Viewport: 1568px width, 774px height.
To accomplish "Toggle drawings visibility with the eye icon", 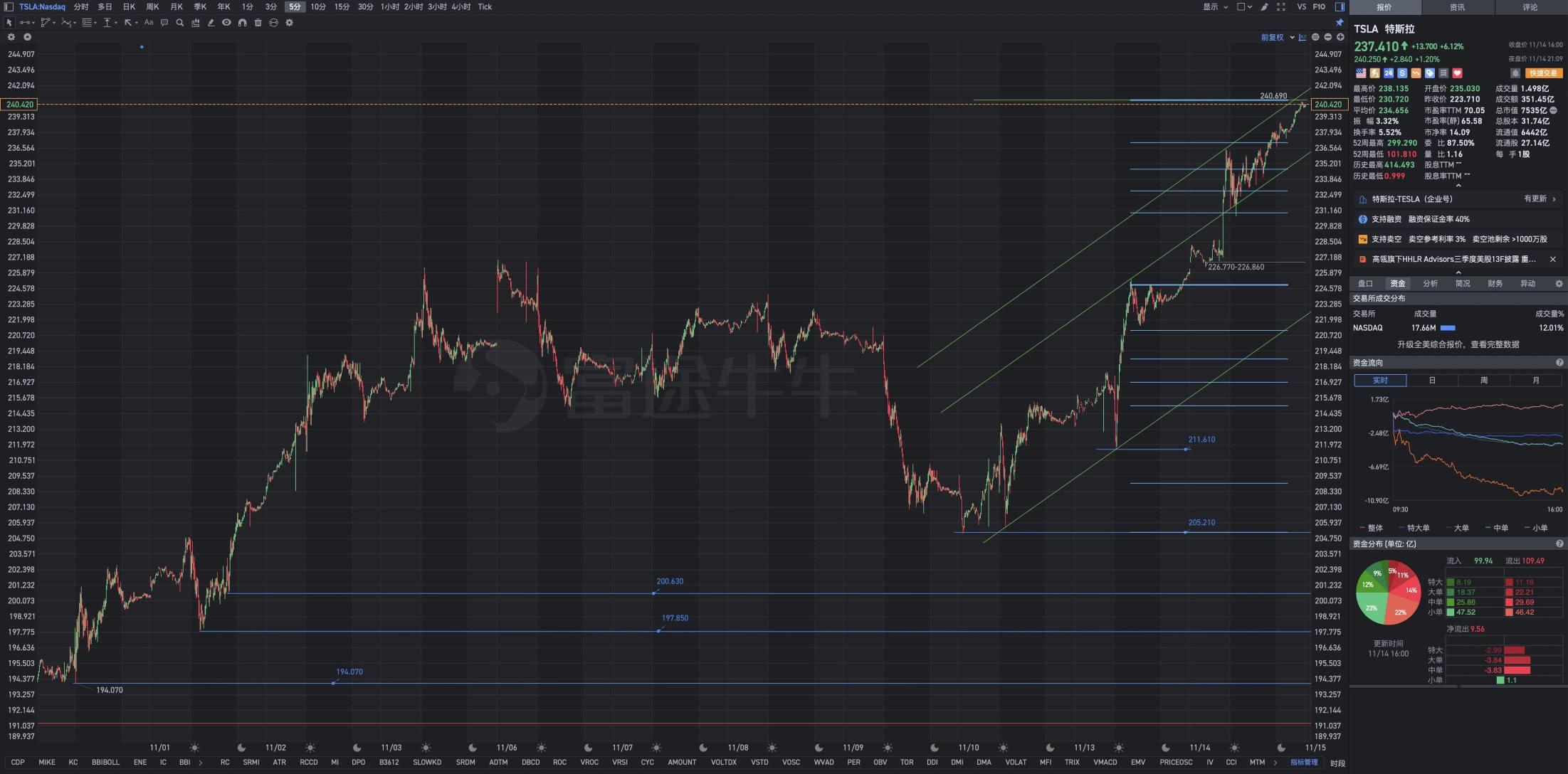I will [x=226, y=23].
